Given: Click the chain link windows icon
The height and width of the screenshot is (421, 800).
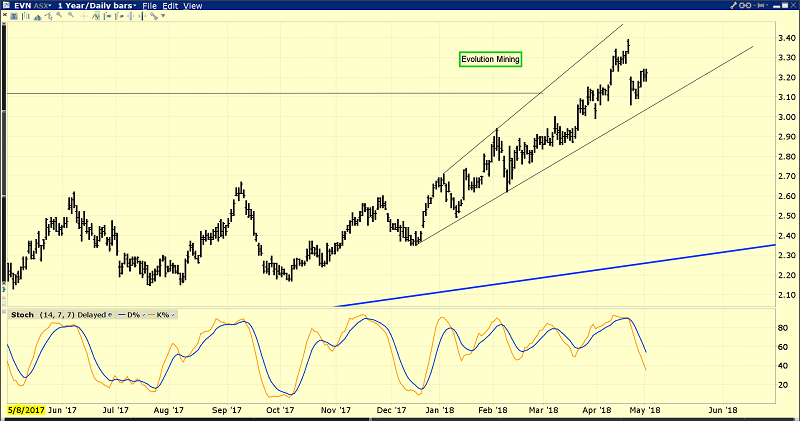Looking at the screenshot, I should click(x=745, y=5).
